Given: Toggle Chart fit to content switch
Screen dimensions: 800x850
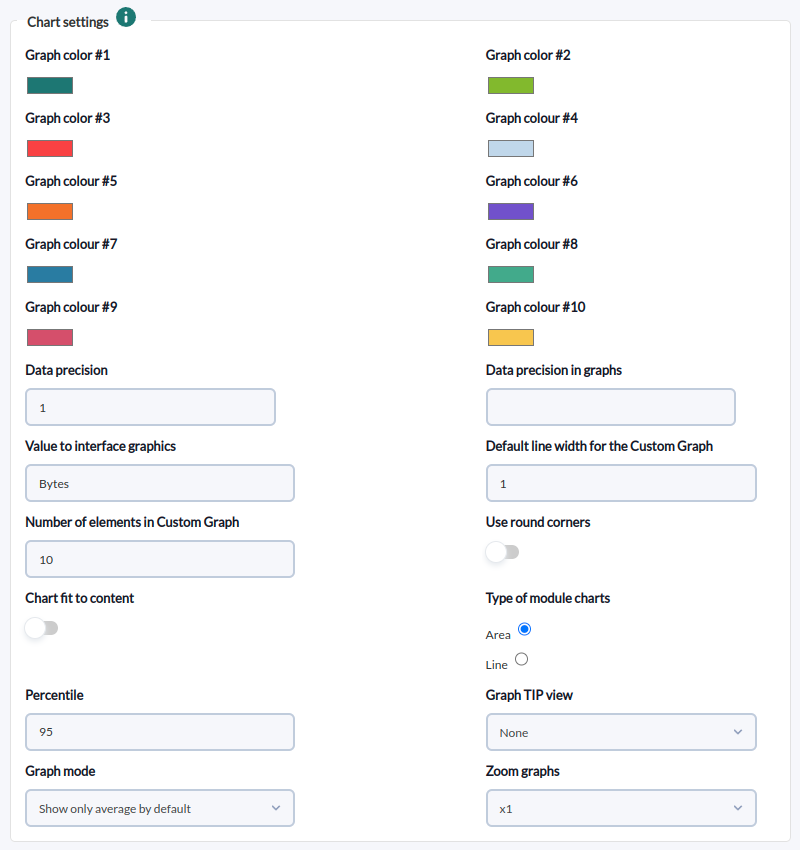Looking at the screenshot, I should click(42, 628).
